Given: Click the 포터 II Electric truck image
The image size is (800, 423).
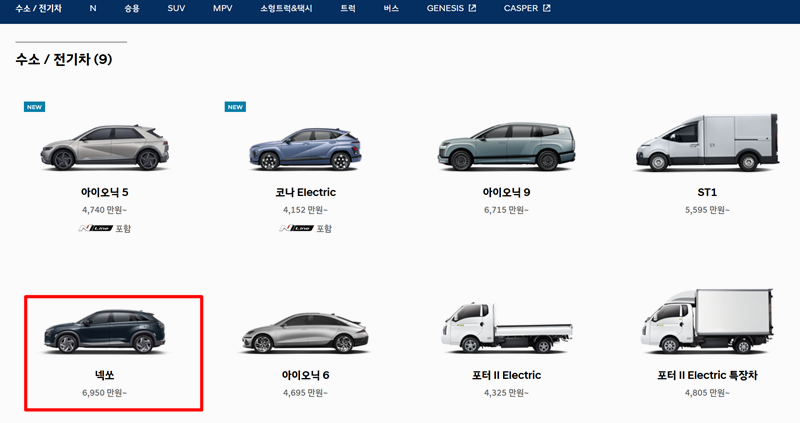Looking at the screenshot, I should click(506, 327).
